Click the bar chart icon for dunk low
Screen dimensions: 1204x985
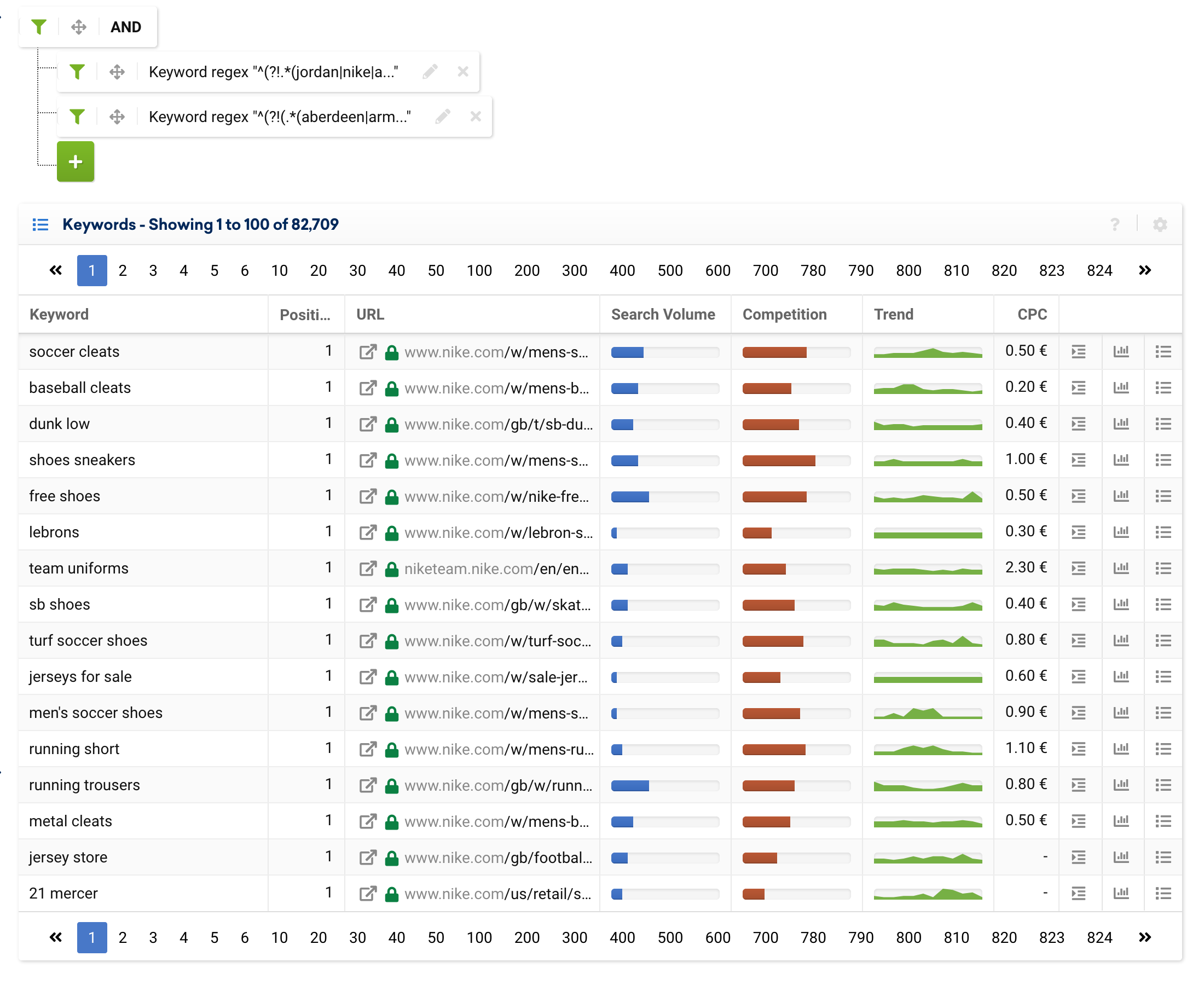click(x=1120, y=424)
